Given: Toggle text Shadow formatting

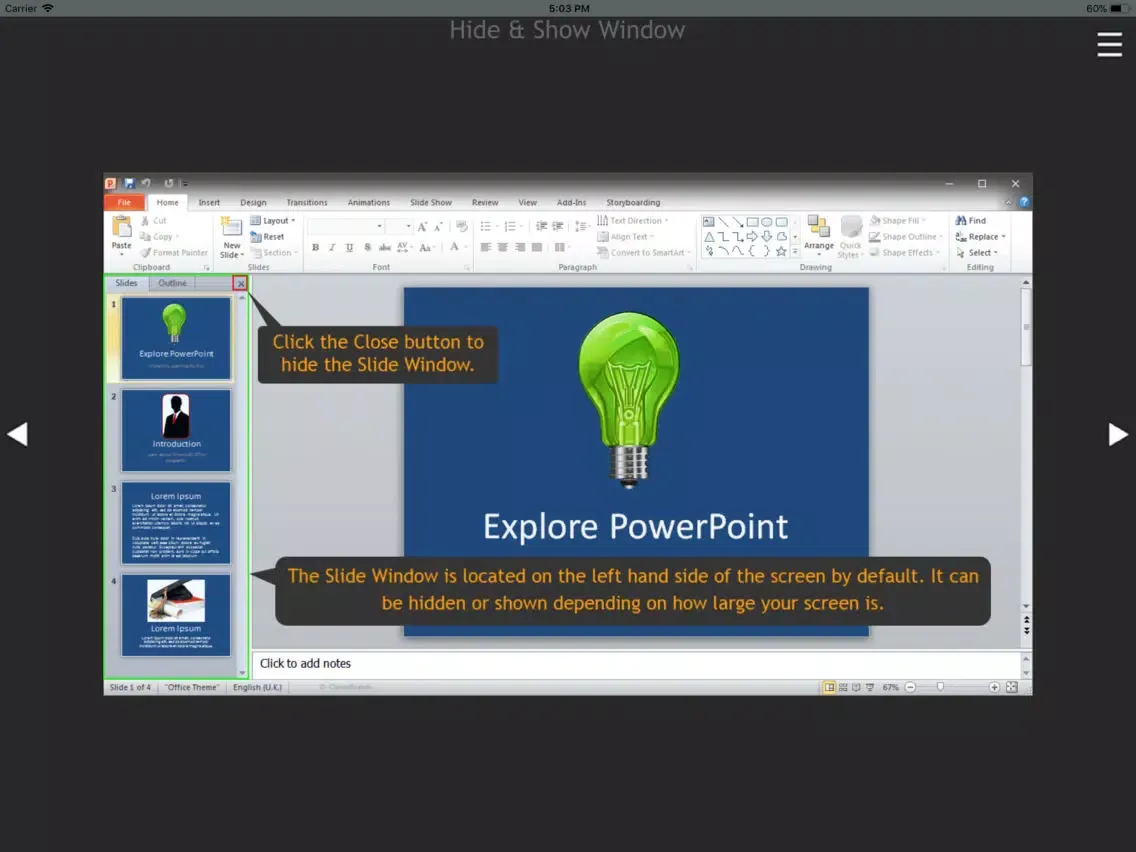Looking at the screenshot, I should coord(367,247).
